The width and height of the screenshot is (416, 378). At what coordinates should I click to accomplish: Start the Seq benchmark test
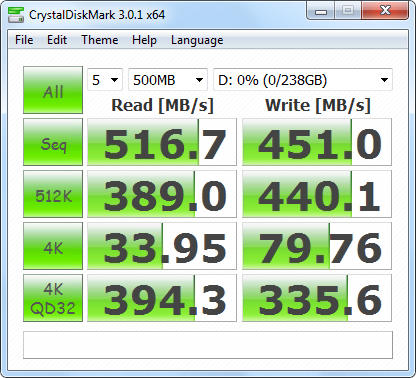point(53,142)
